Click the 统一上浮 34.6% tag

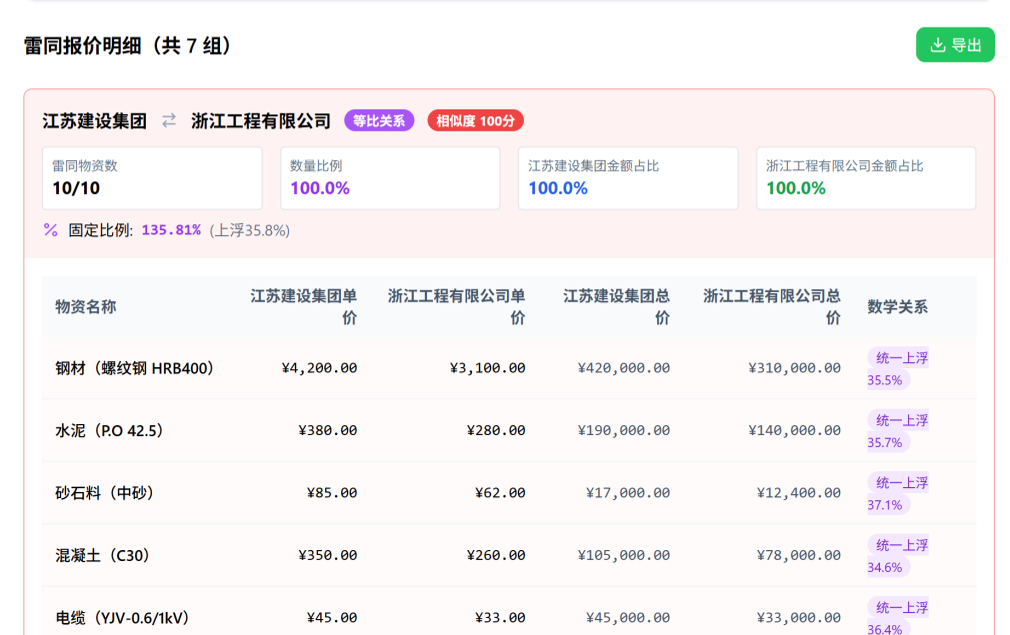coord(898,556)
